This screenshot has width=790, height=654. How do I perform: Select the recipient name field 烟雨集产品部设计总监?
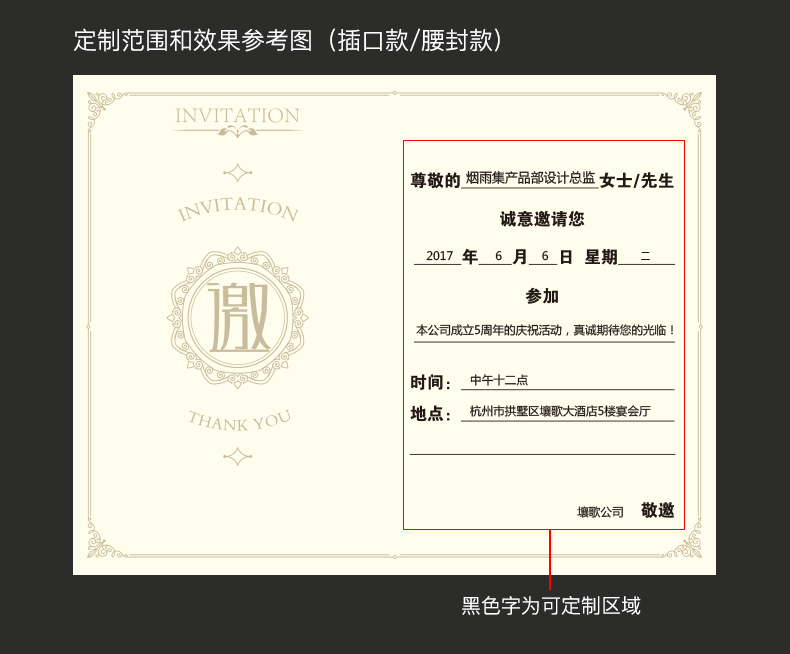click(x=530, y=178)
